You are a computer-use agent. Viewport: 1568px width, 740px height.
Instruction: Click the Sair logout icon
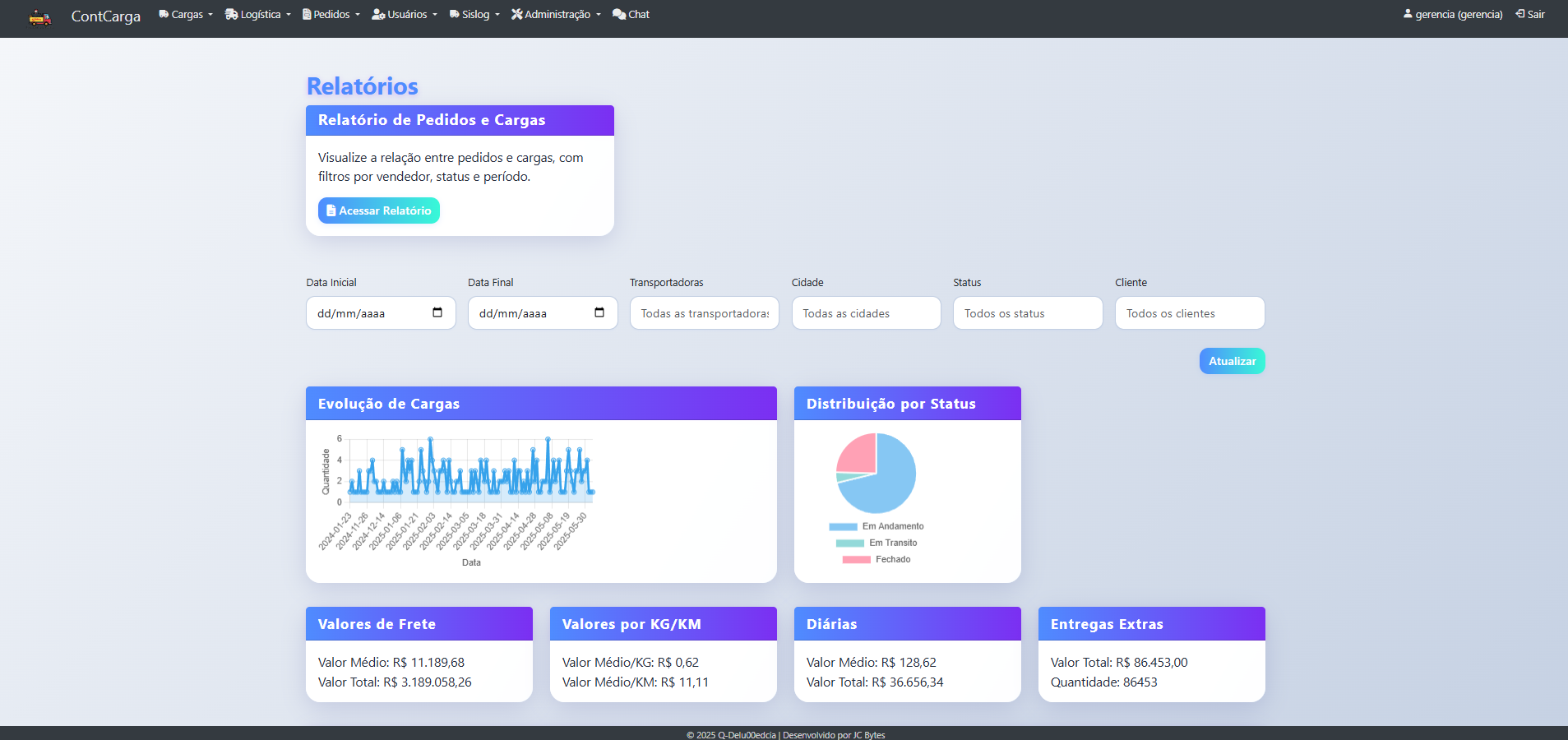point(1520,14)
